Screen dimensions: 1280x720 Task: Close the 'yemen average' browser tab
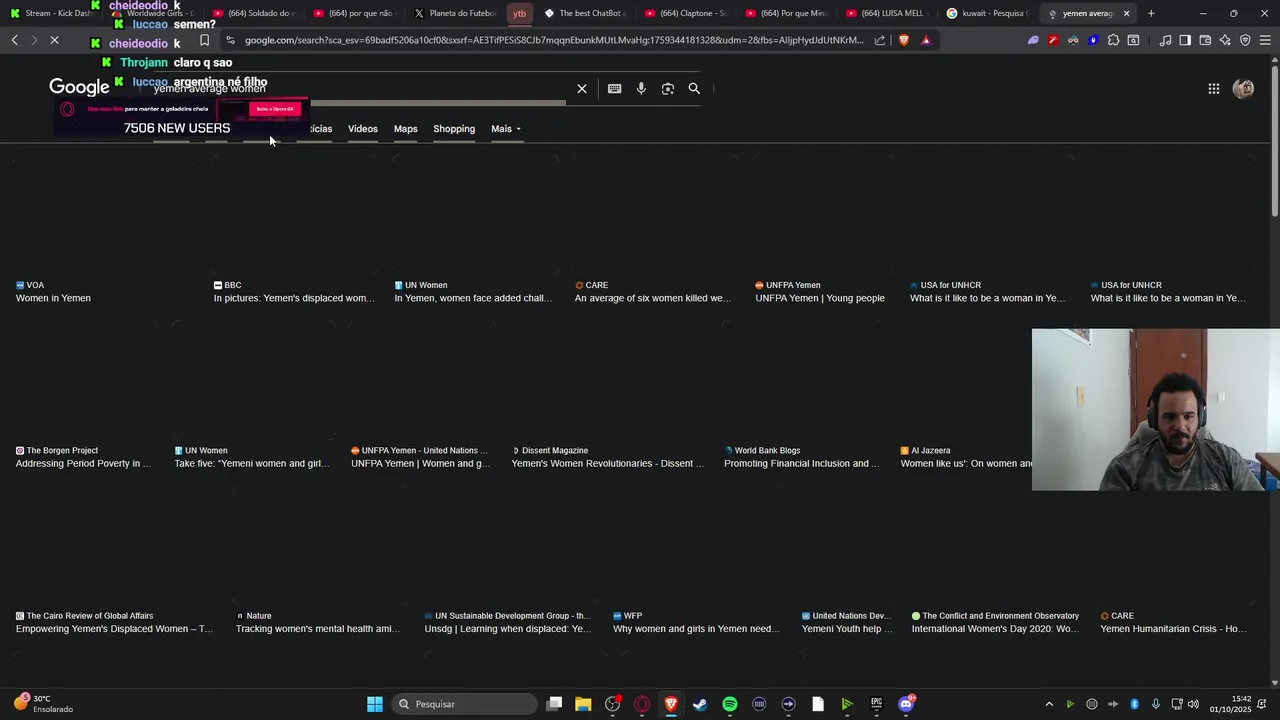(x=1126, y=13)
